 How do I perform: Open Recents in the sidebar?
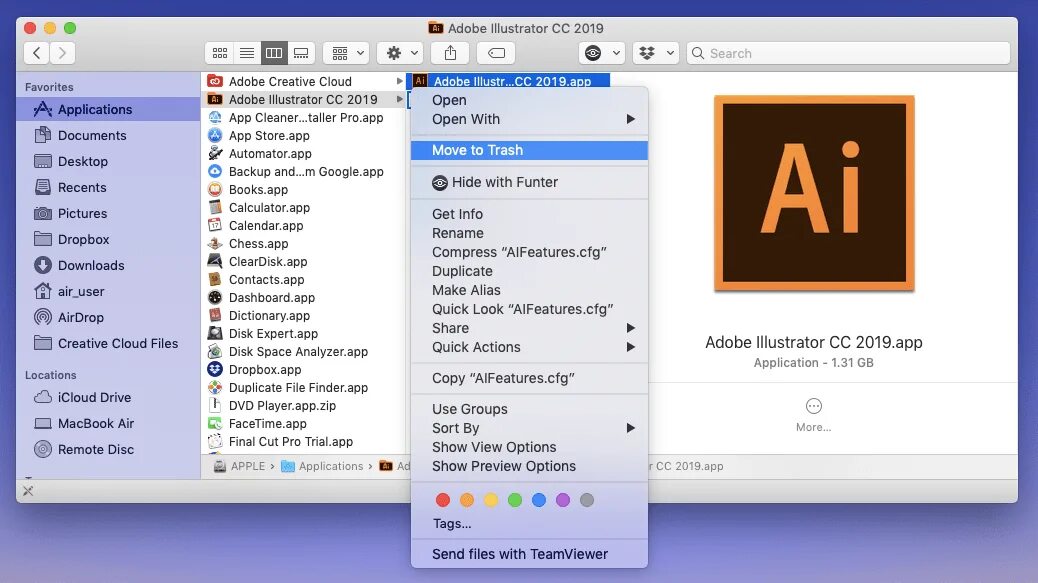pos(108,187)
